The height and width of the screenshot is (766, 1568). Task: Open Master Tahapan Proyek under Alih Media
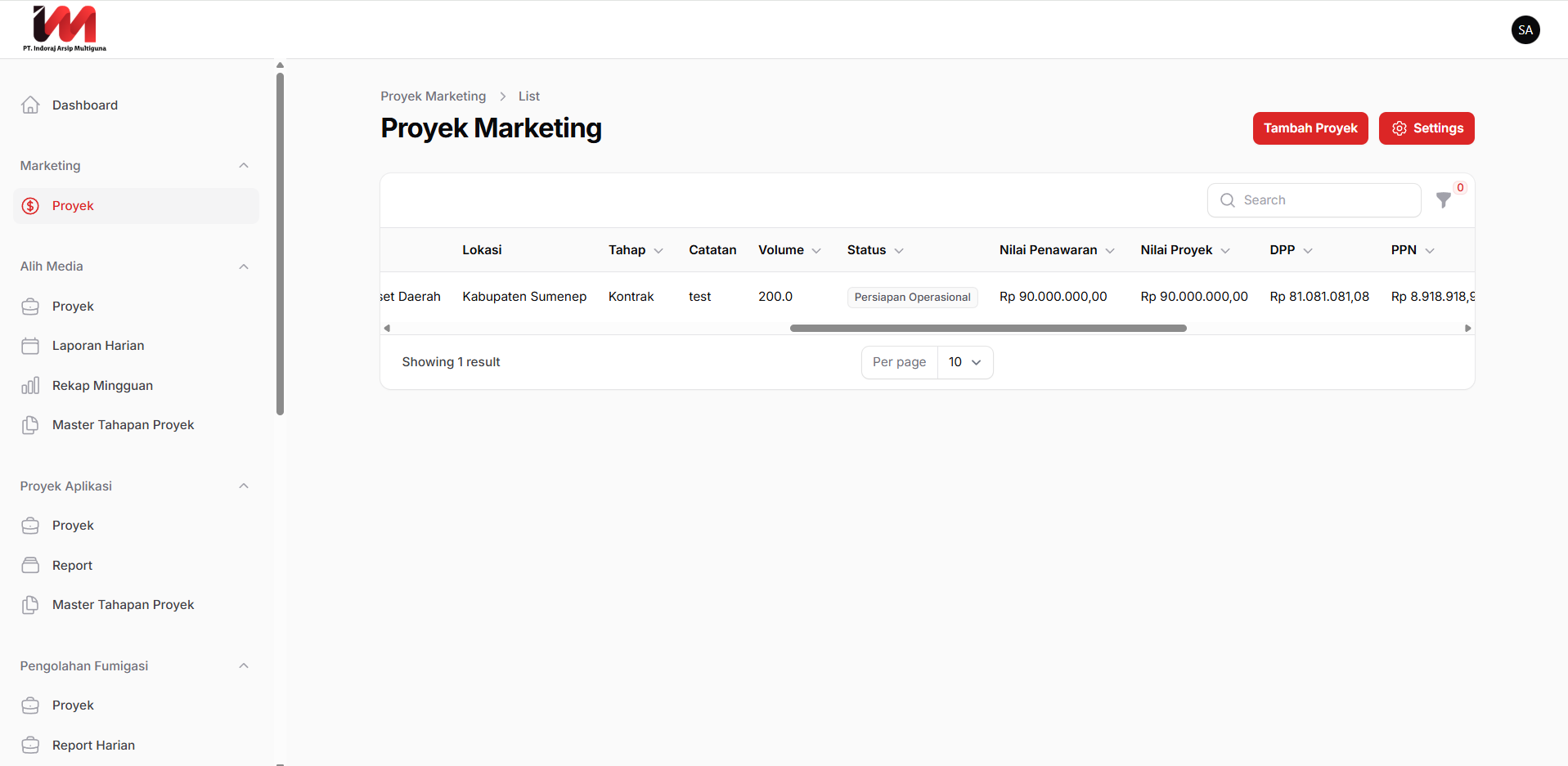coord(123,425)
